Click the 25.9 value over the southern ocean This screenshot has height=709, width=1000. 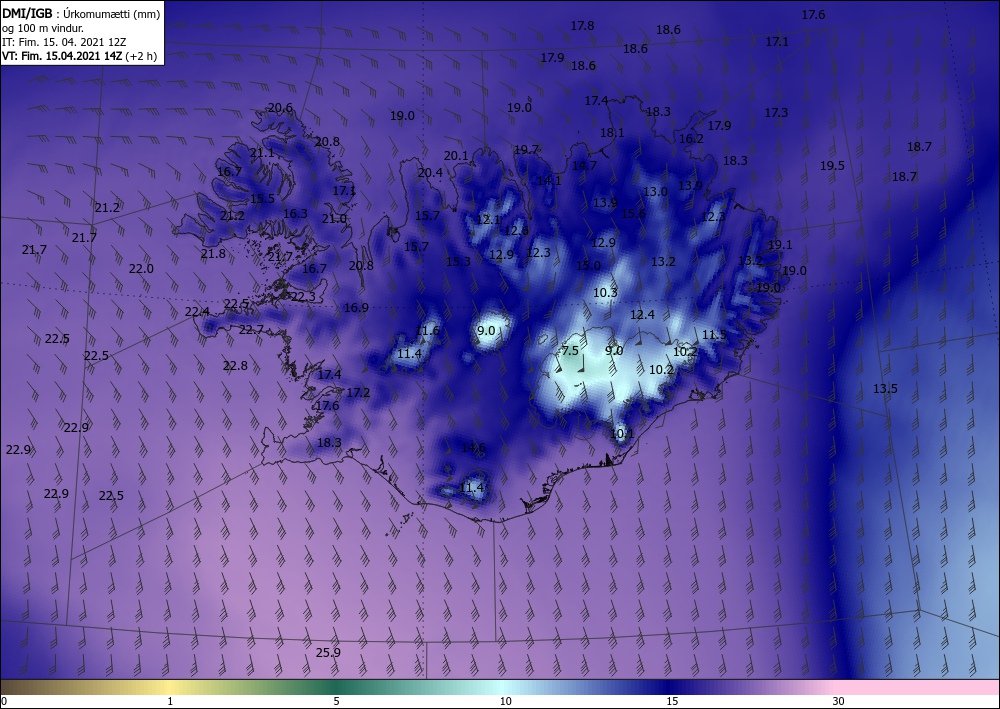pyautogui.click(x=328, y=652)
